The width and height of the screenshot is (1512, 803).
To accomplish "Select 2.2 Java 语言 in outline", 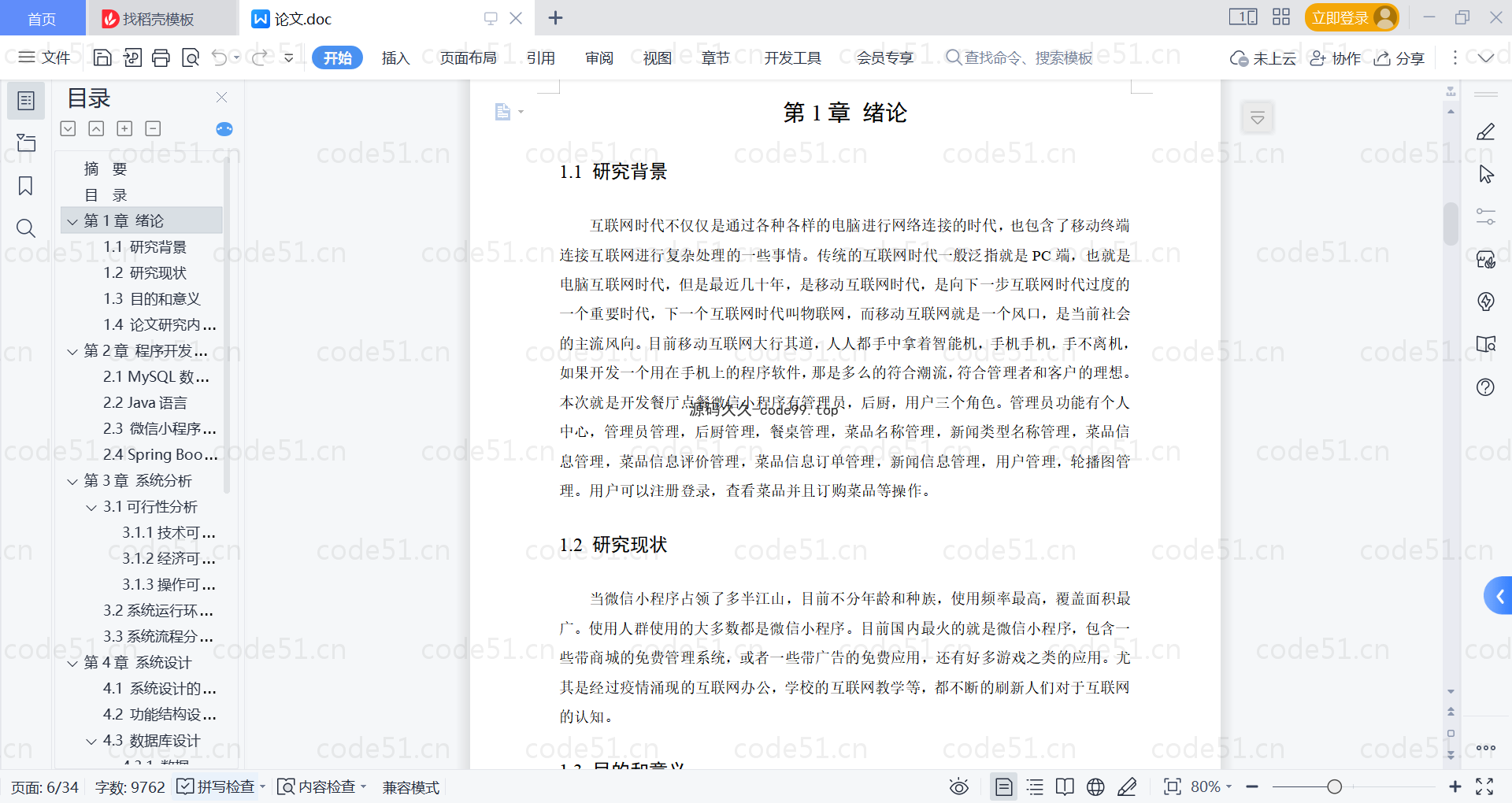I will (x=145, y=403).
